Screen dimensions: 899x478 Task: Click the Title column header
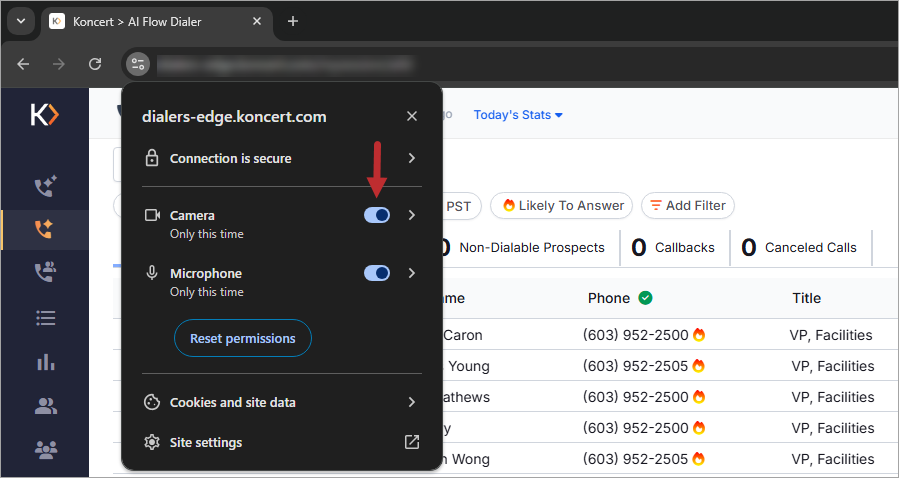pos(806,298)
